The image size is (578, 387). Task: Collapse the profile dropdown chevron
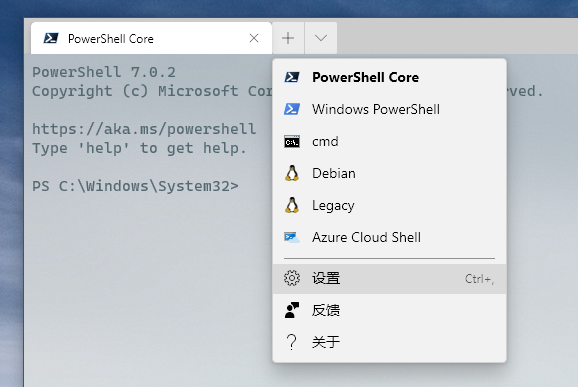click(x=321, y=38)
